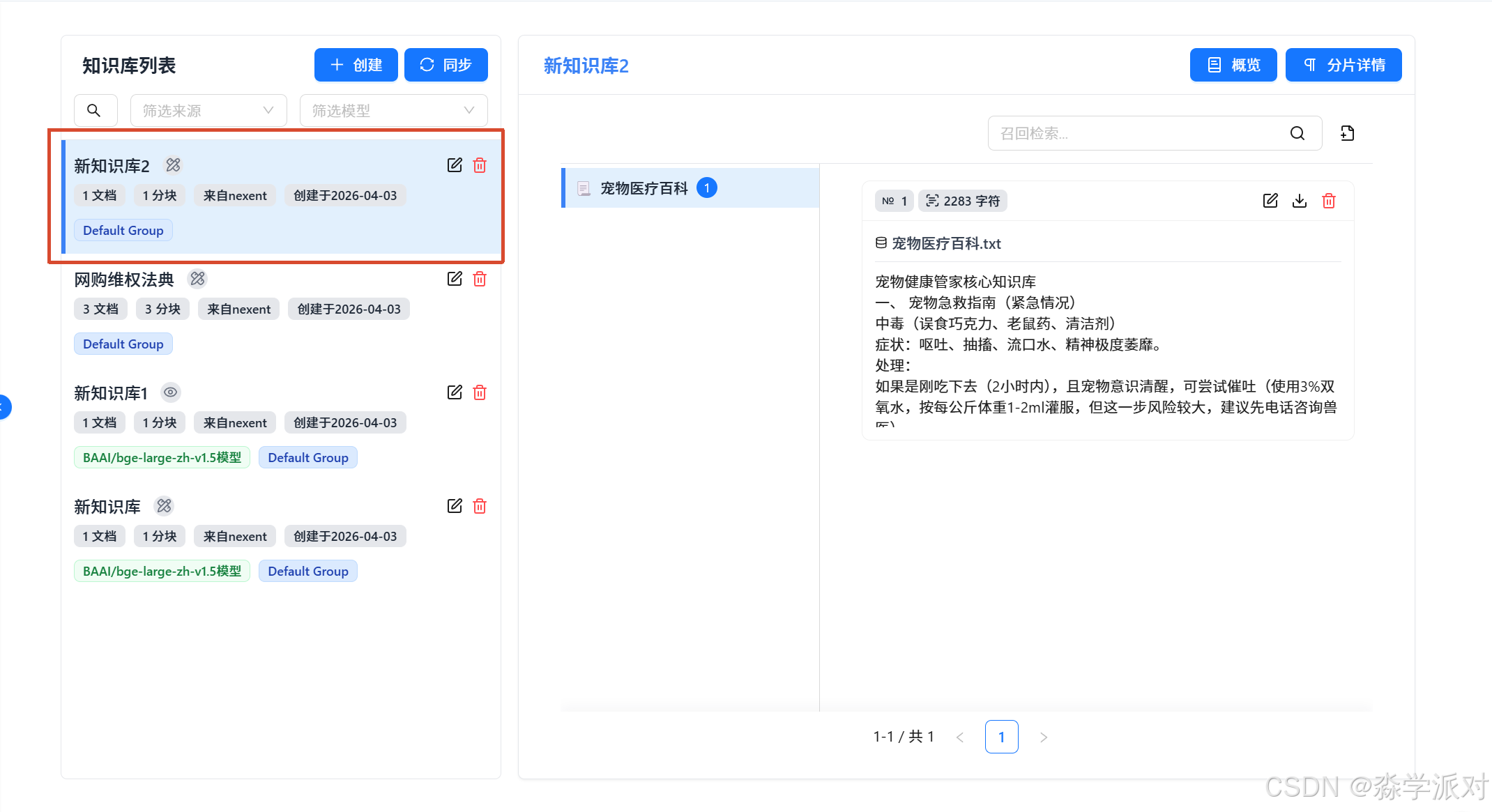Image resolution: width=1492 pixels, height=812 pixels.
Task: Download chunk №1 via the download icon
Action: pos(1299,200)
